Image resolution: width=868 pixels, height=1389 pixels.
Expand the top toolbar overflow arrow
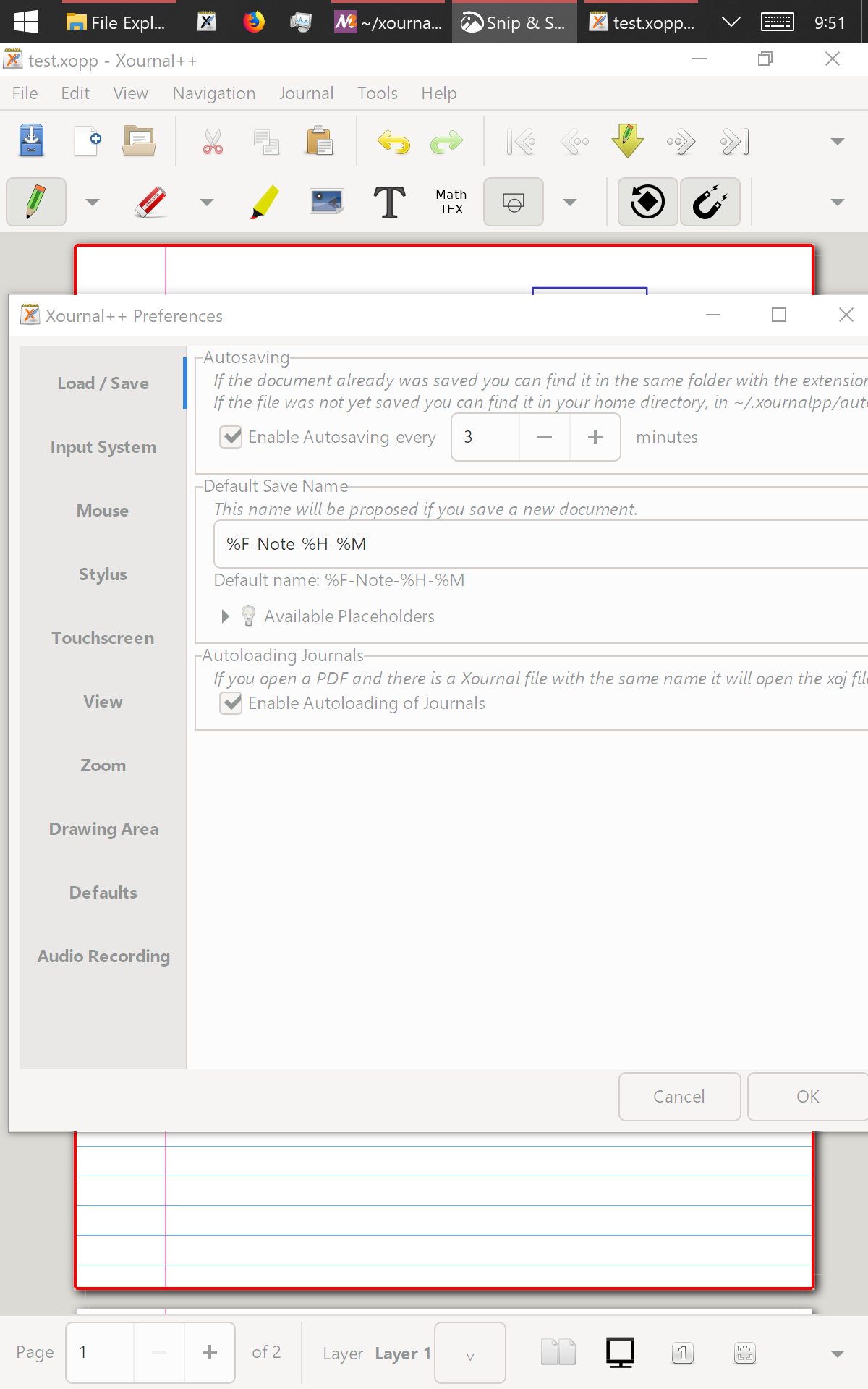838,142
